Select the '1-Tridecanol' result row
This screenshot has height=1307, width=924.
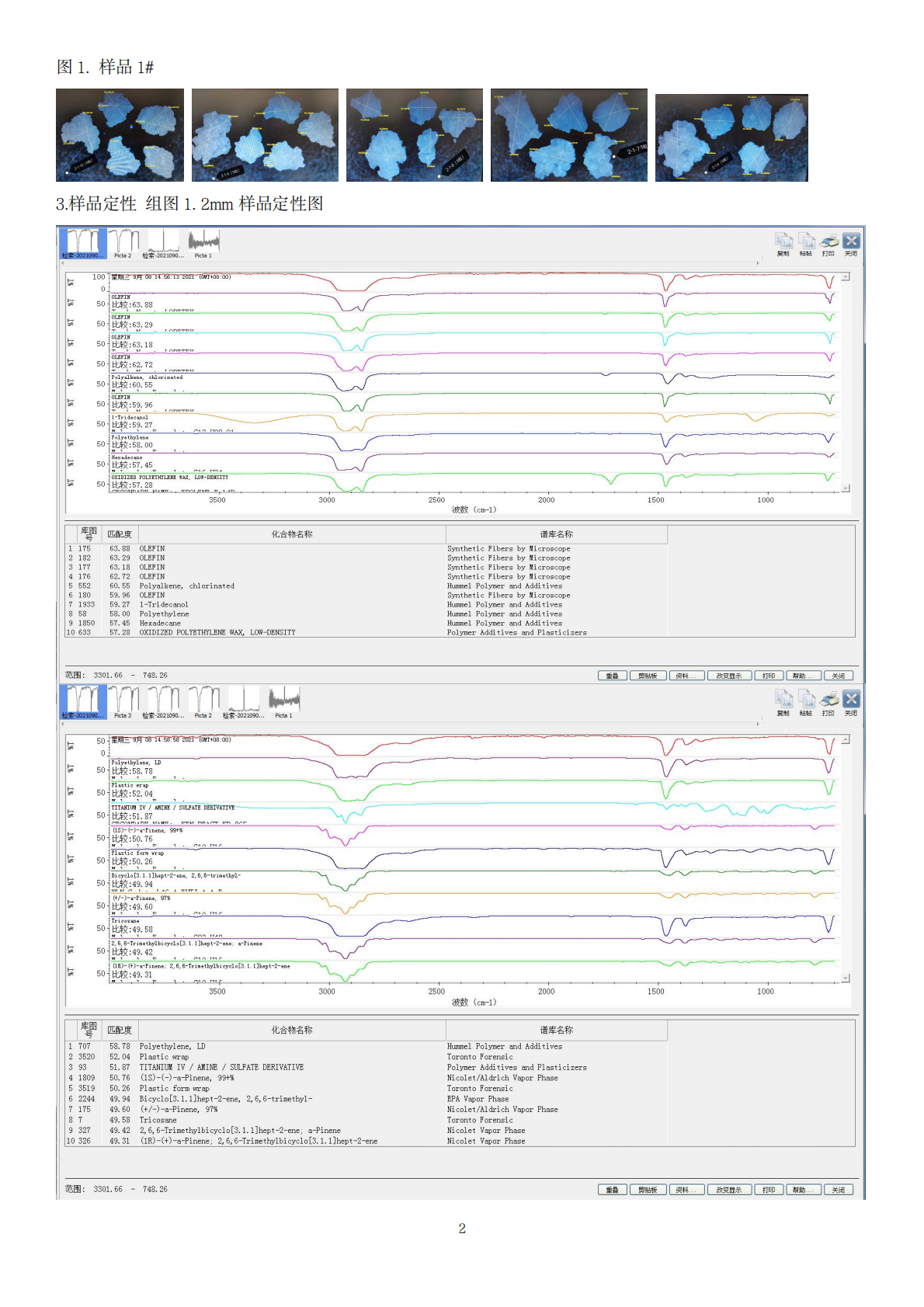(x=365, y=605)
